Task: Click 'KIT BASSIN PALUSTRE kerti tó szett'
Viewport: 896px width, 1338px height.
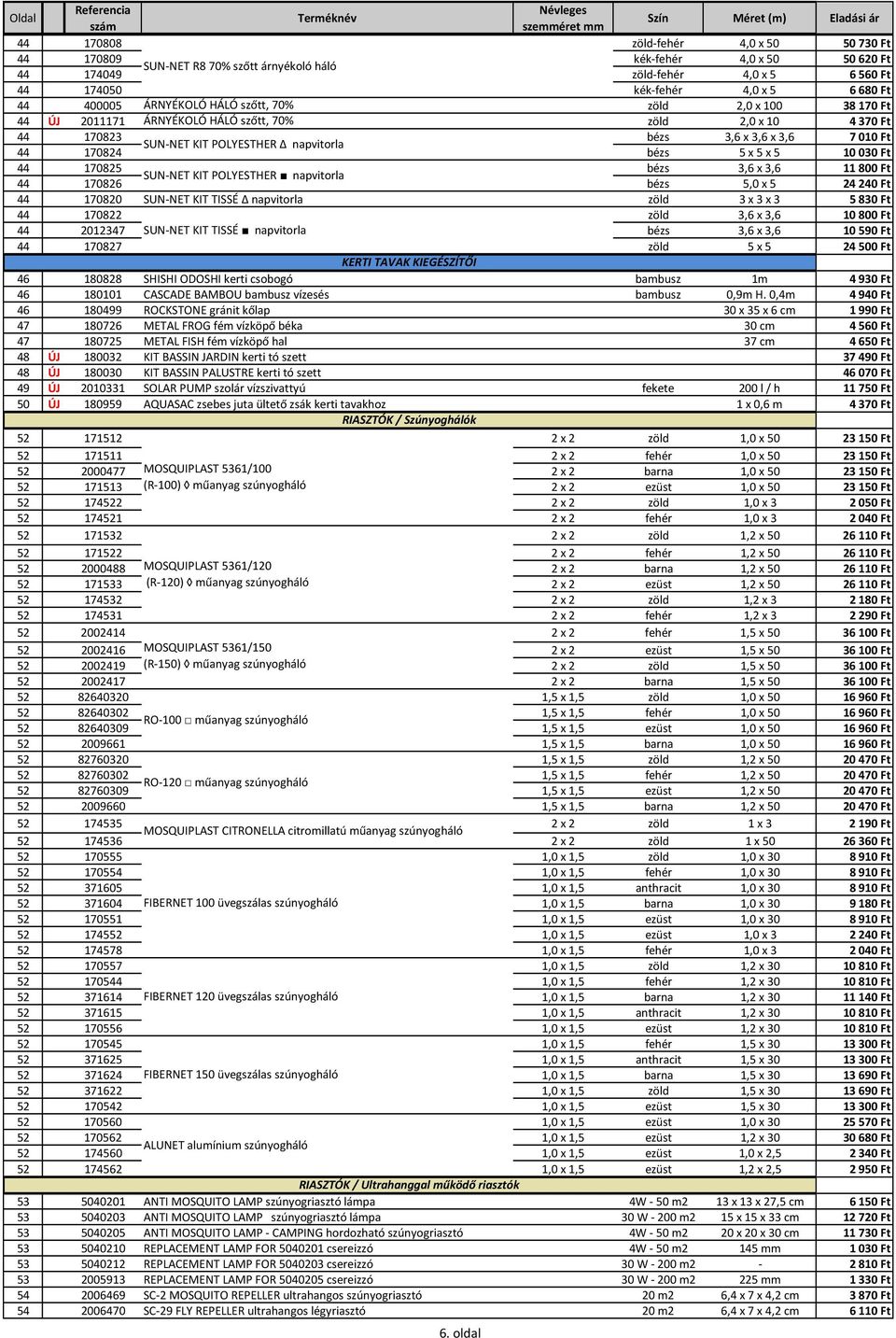Action: click(232, 373)
